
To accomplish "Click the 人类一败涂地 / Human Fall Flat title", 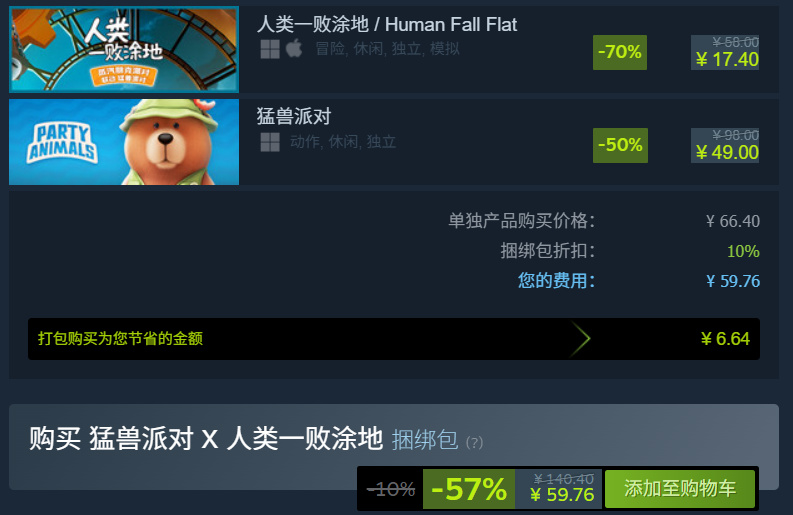I will pos(387,24).
